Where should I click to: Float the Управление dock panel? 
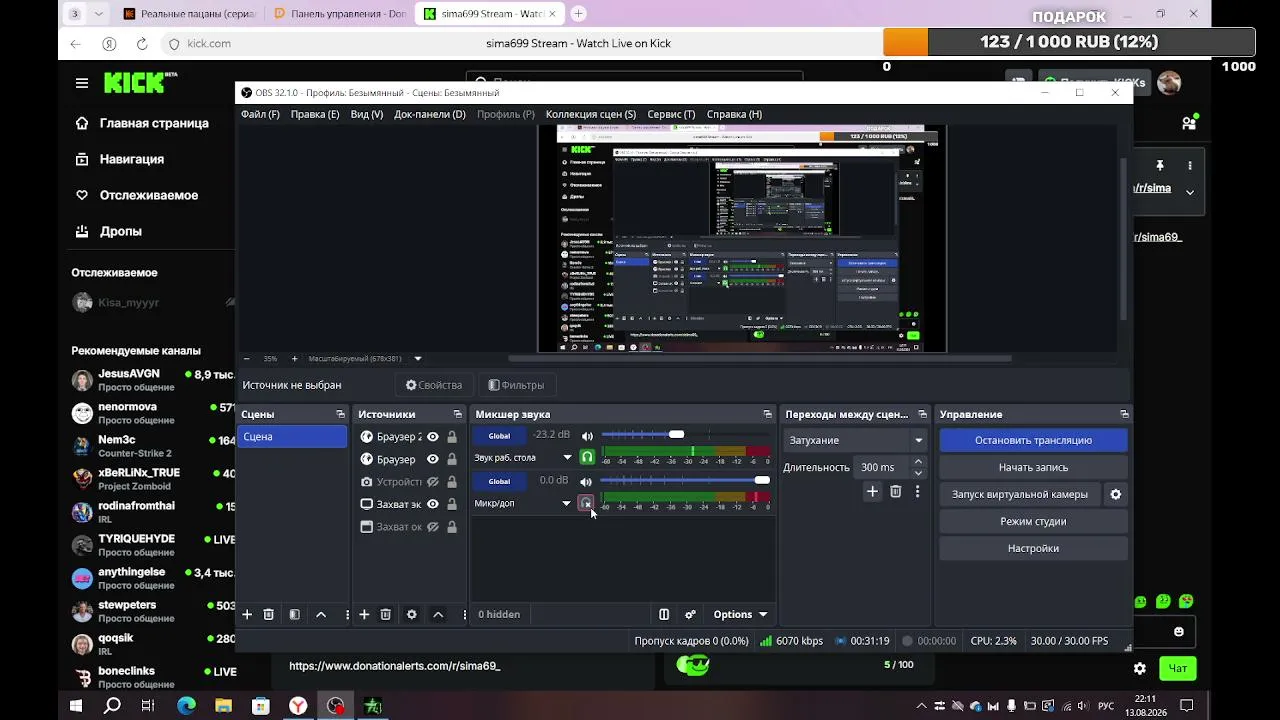(x=1125, y=414)
